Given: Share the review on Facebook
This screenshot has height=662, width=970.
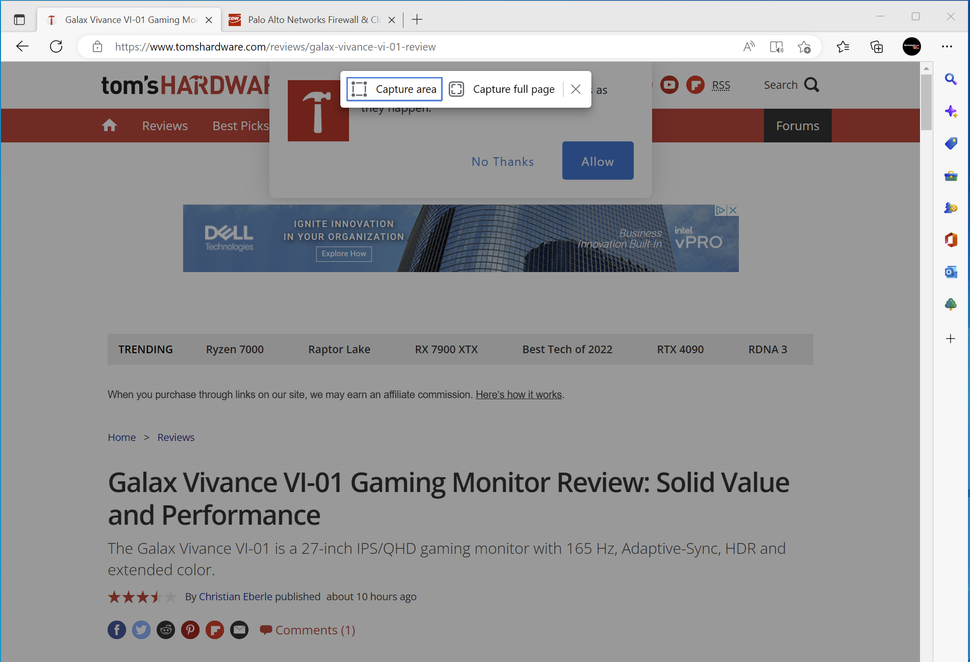Looking at the screenshot, I should tap(116, 629).
